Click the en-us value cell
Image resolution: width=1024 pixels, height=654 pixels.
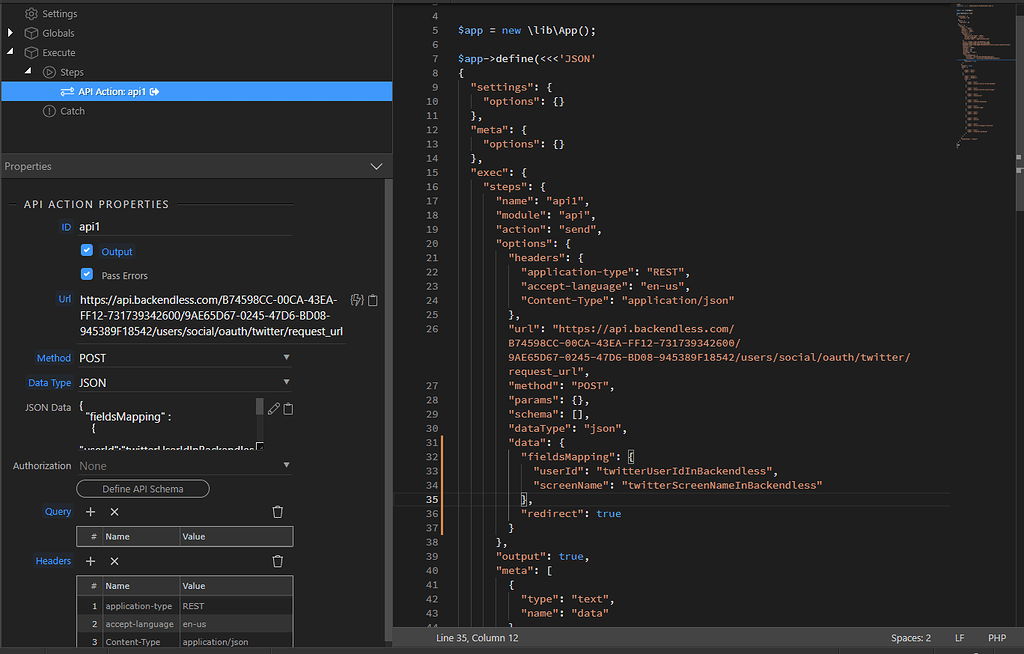click(x=236, y=624)
